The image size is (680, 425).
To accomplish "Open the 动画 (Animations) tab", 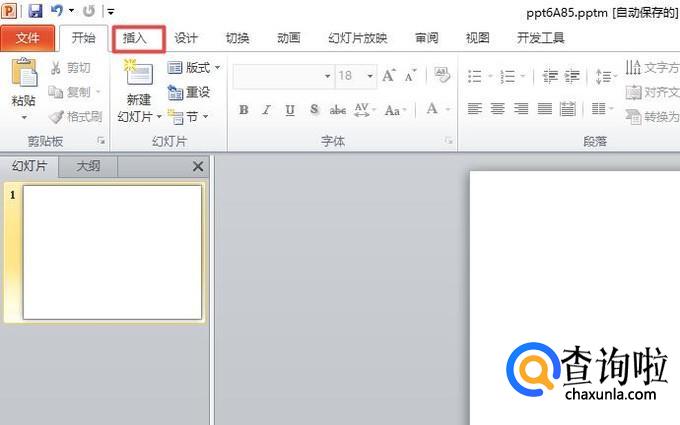I will point(288,38).
